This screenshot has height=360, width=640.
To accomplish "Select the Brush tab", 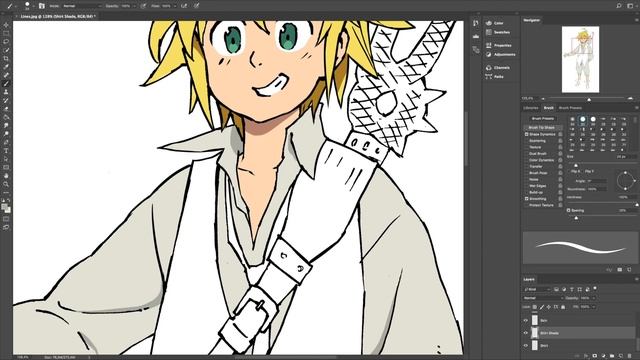I will click(x=548, y=108).
